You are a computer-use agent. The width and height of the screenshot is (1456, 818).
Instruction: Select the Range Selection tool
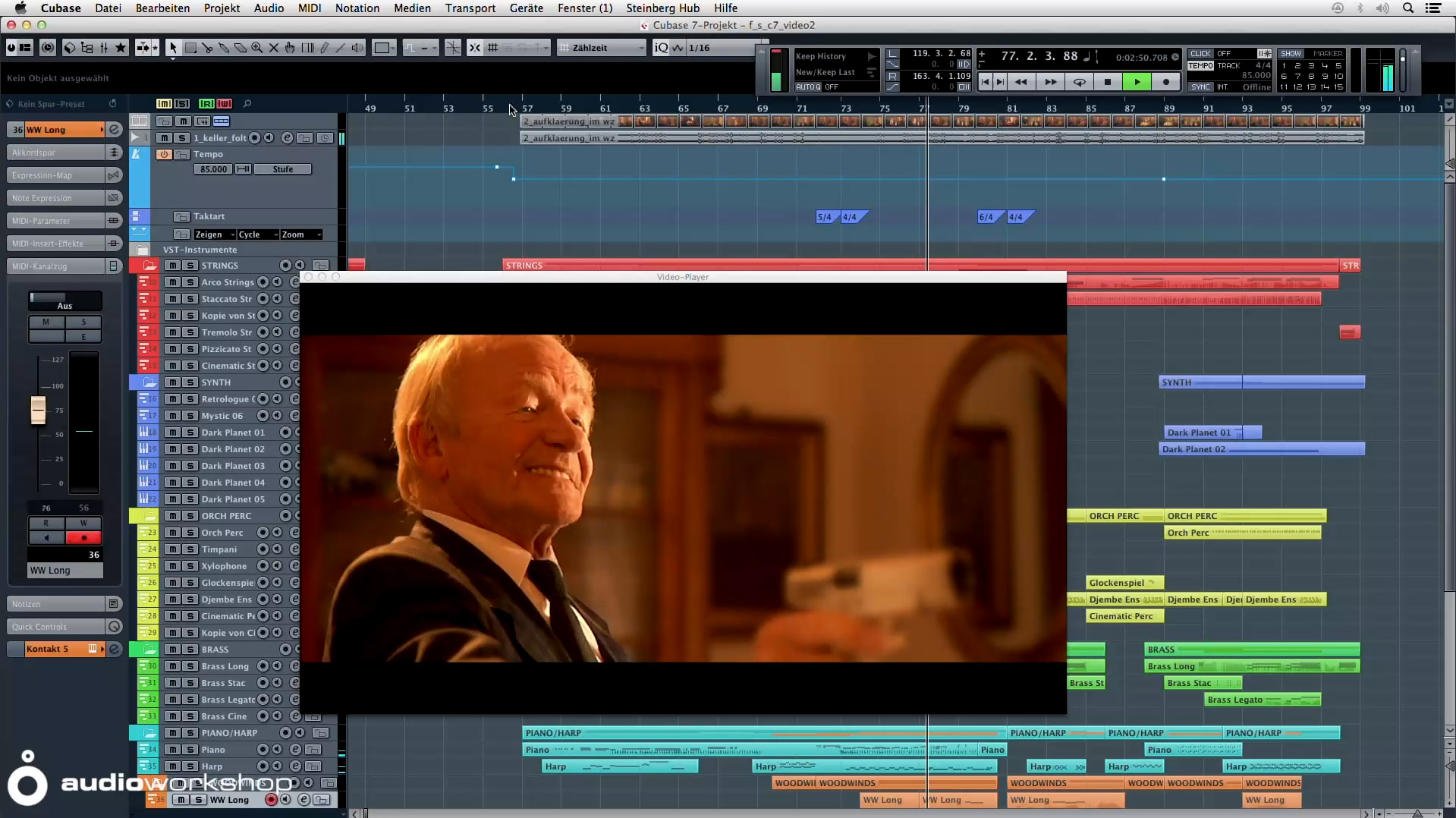tap(190, 48)
